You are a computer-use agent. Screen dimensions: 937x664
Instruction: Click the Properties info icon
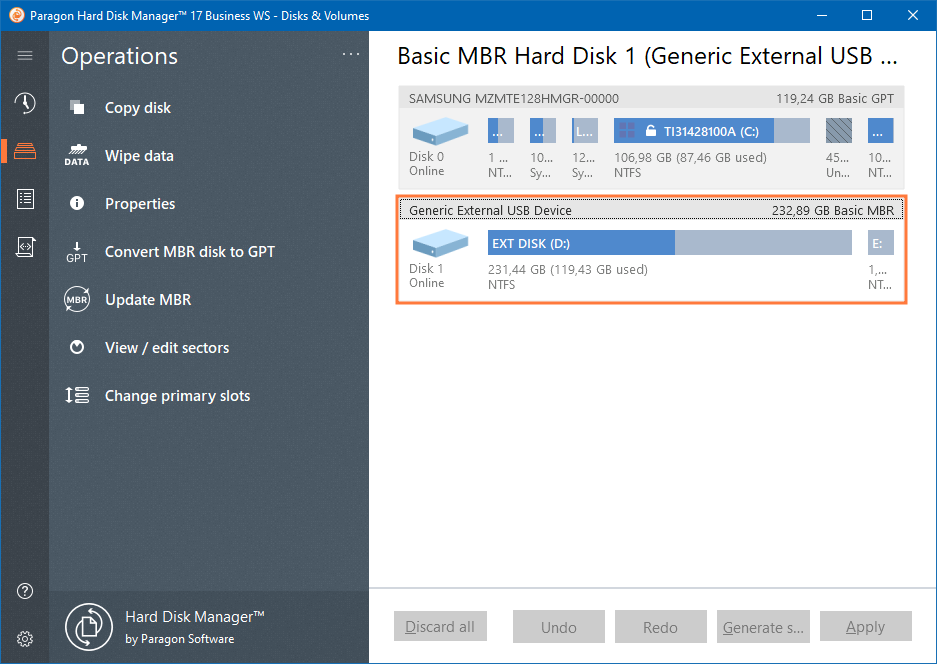point(77,203)
